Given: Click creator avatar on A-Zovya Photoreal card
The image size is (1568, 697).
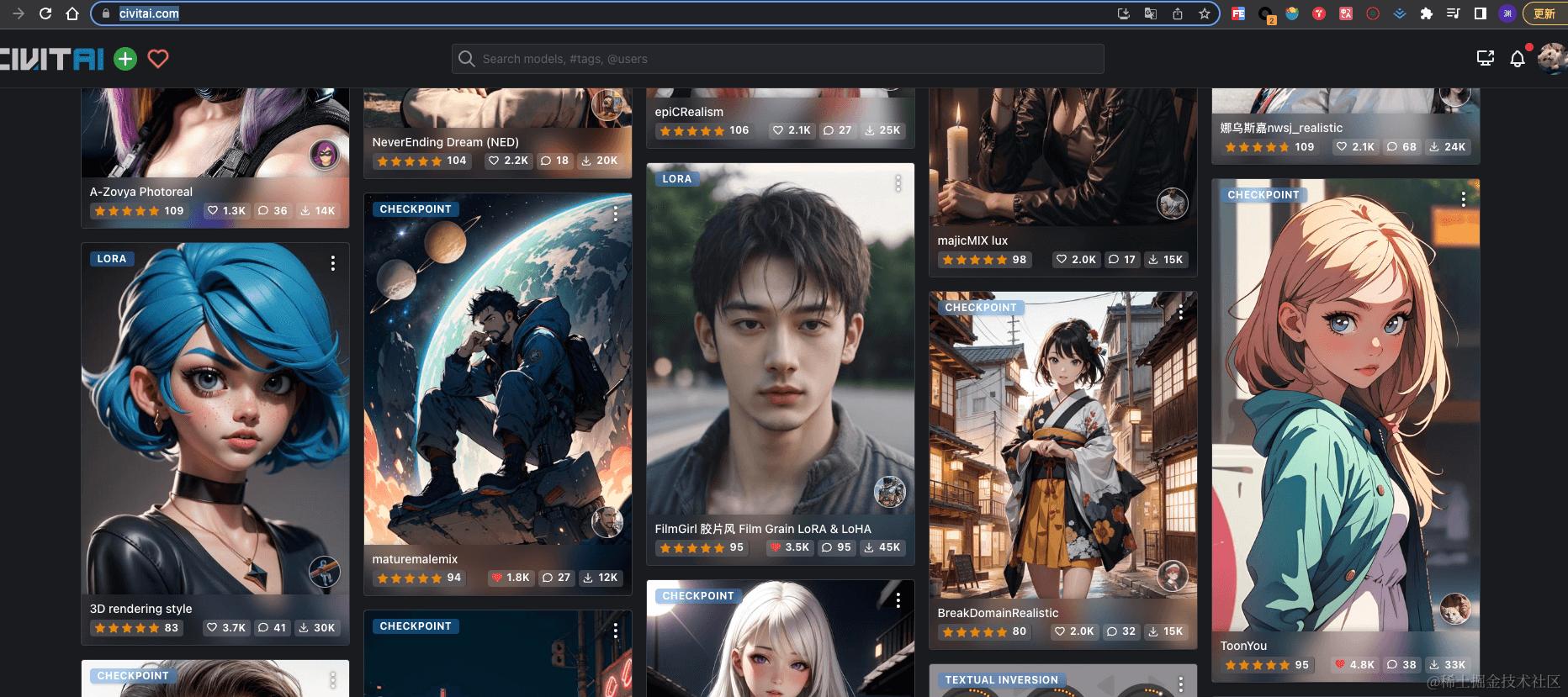Looking at the screenshot, I should click(324, 155).
